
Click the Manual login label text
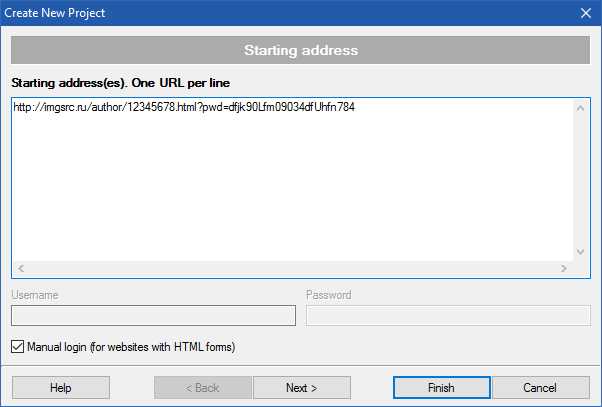(x=131, y=347)
